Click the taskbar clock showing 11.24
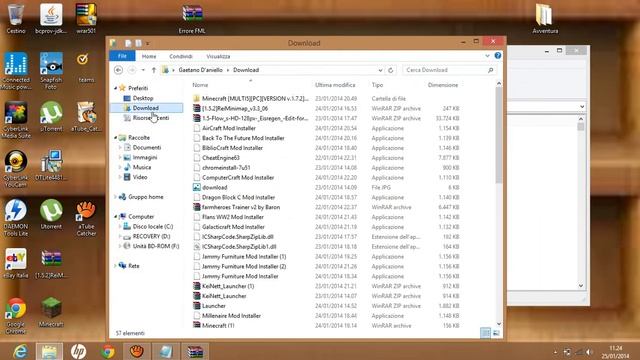 pos(616,352)
